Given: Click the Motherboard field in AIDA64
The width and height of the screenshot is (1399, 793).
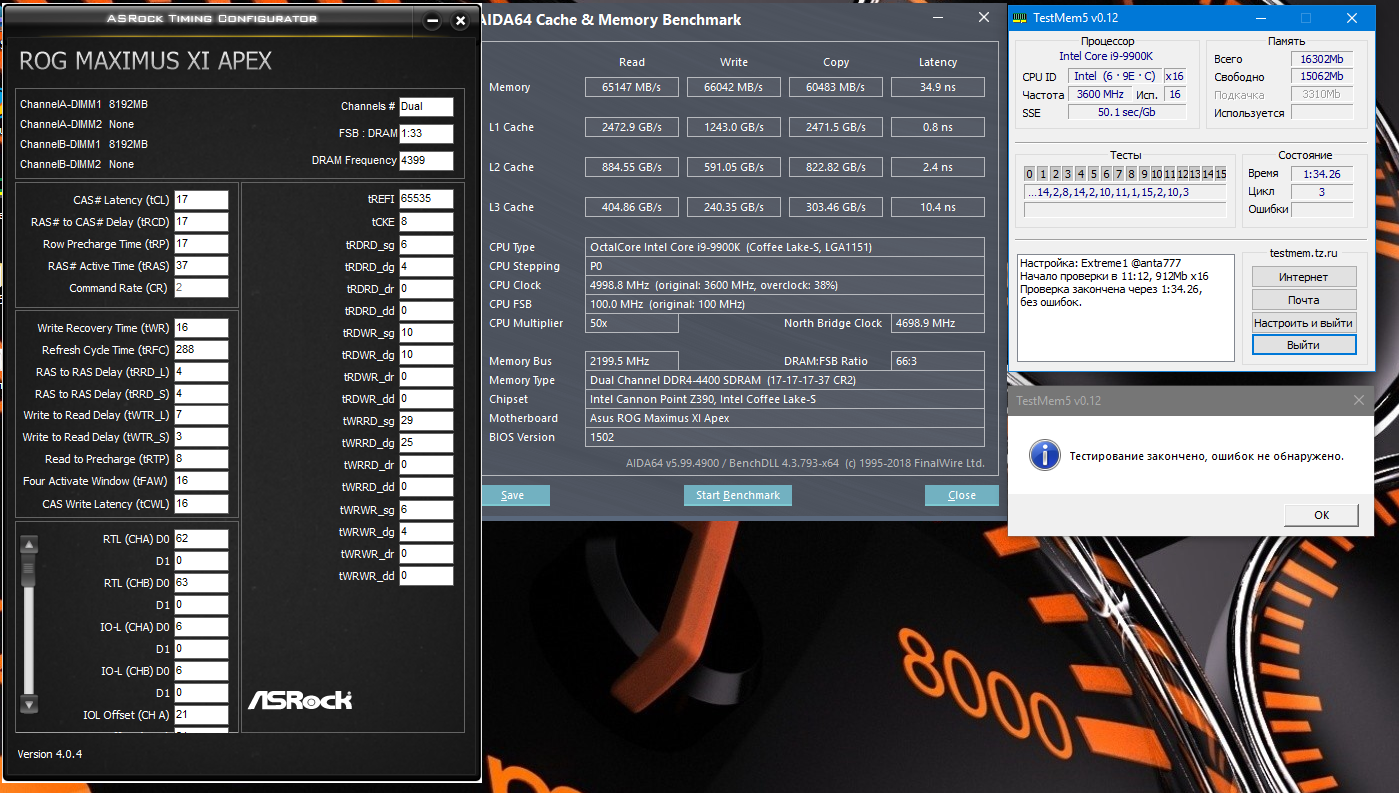Looking at the screenshot, I should tap(785, 419).
